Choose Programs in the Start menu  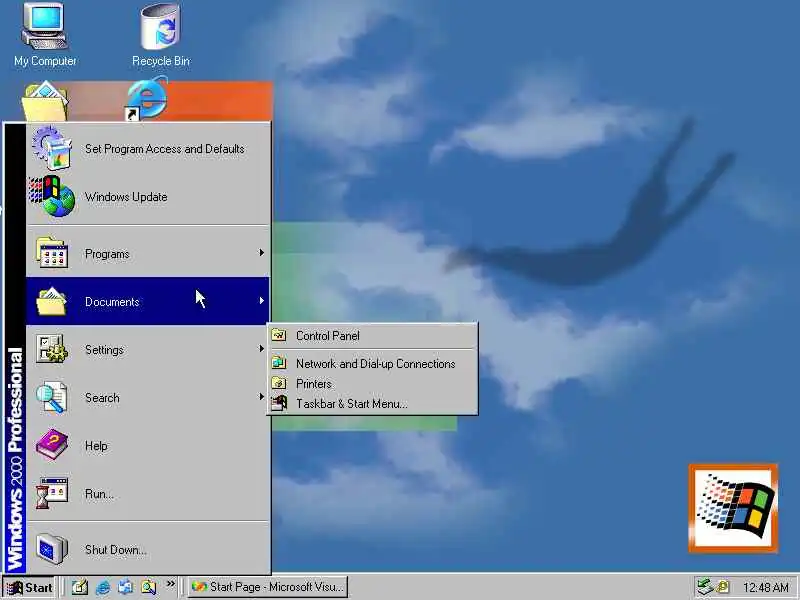(148, 254)
